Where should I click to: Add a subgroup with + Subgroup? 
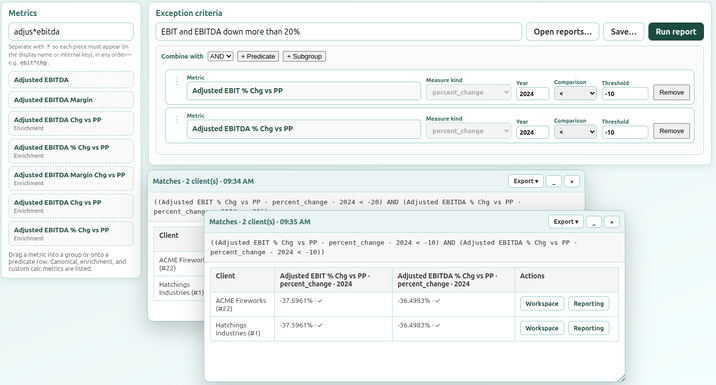click(304, 56)
